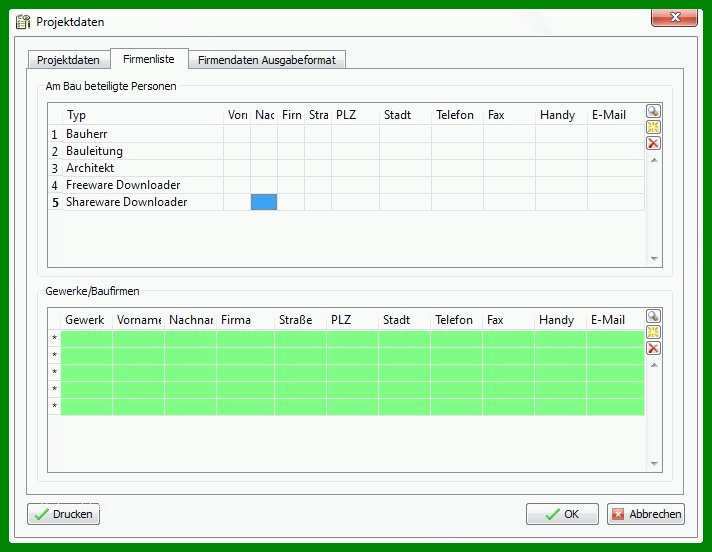
Task: Click the Drucken button
Action: pos(63,514)
